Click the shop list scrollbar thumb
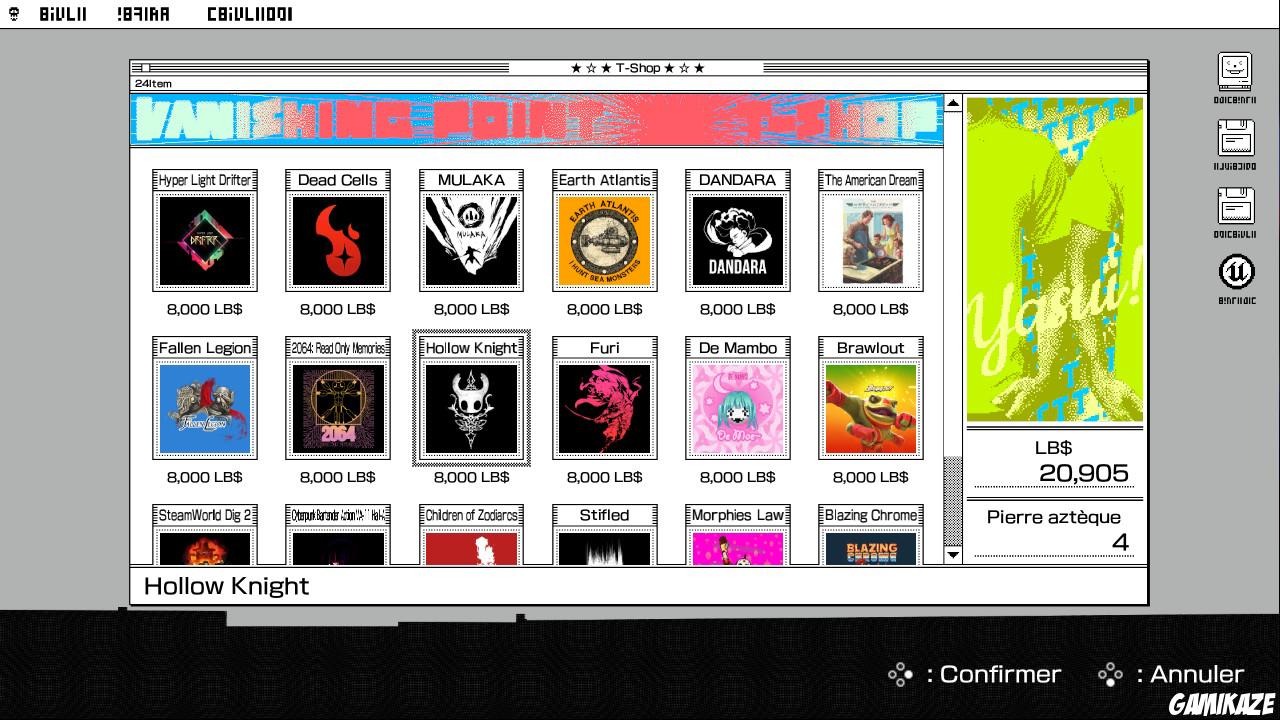Viewport: 1280px width, 720px height. pos(953,500)
